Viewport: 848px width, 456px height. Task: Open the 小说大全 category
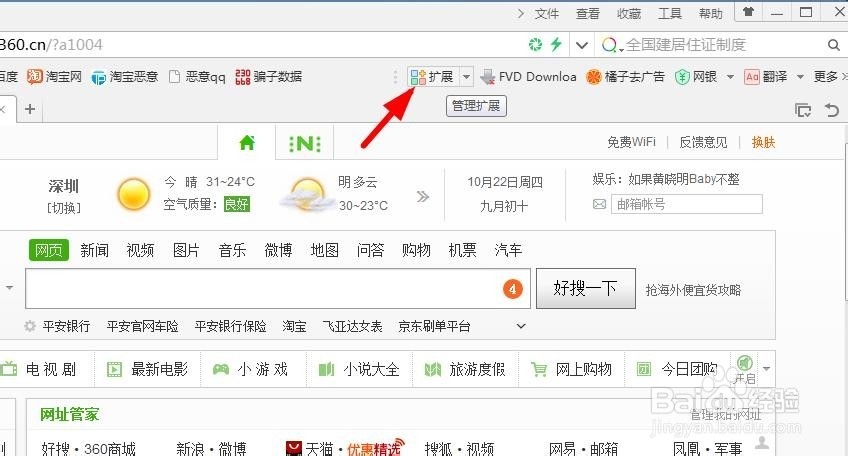[359, 369]
